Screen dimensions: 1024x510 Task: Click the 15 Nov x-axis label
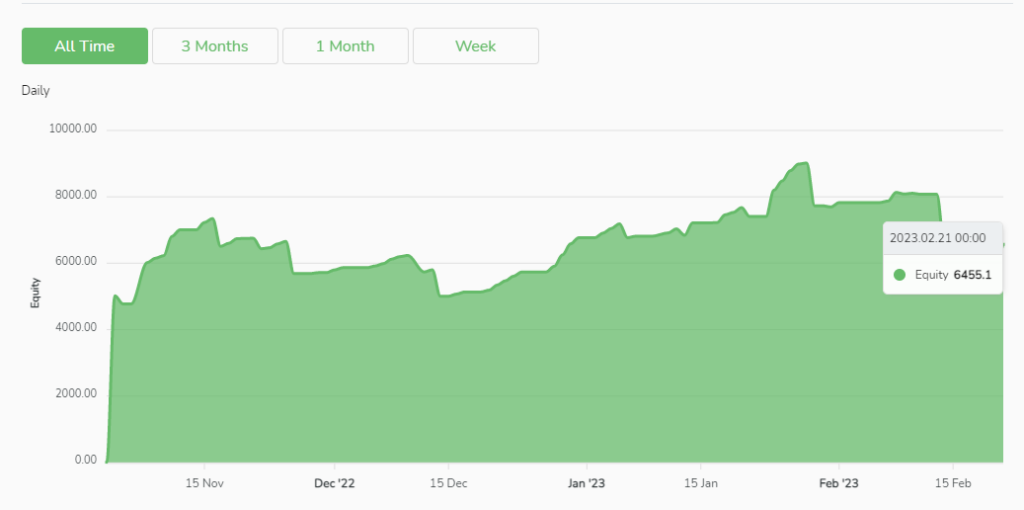pos(204,483)
